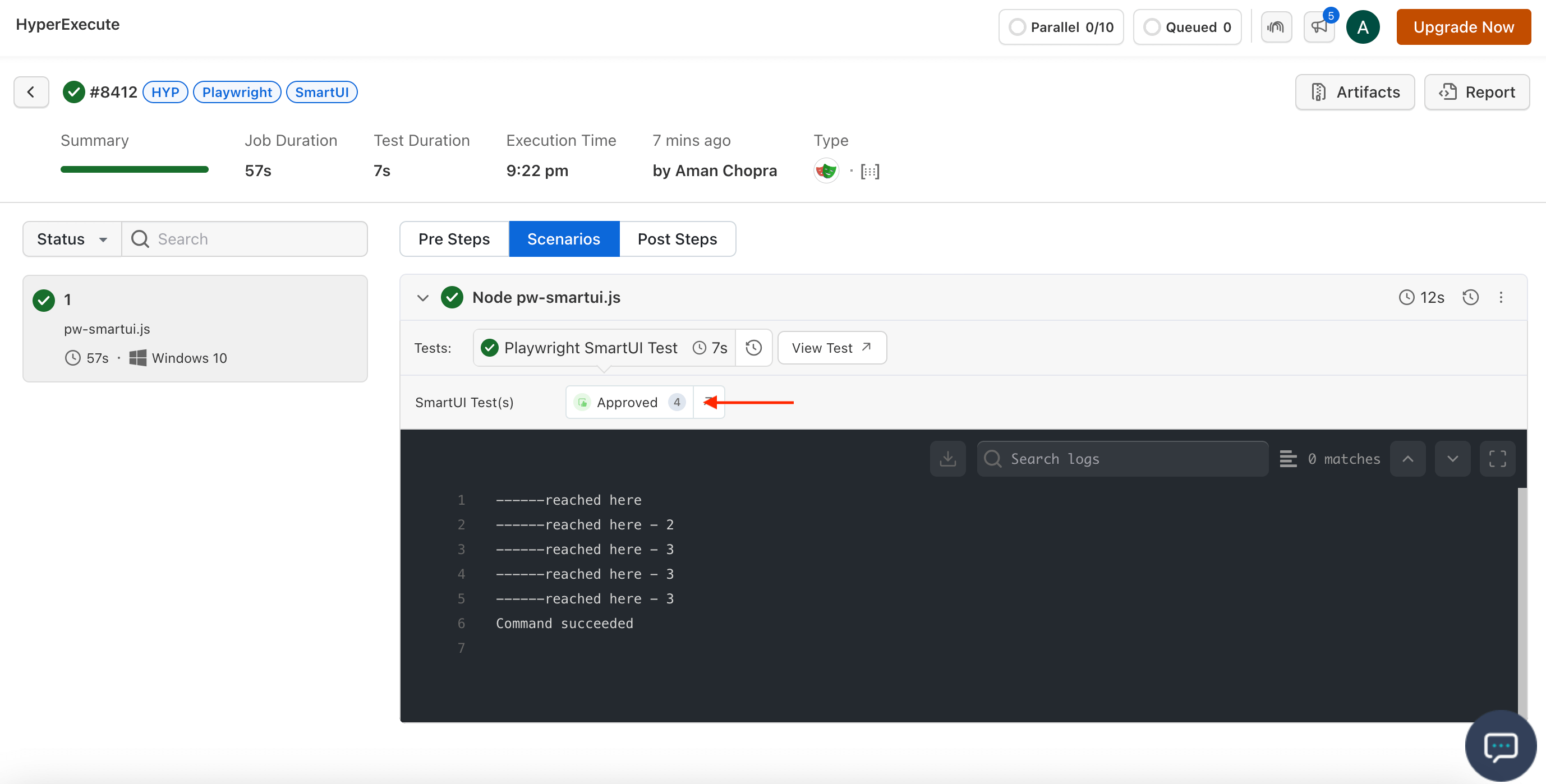Image resolution: width=1546 pixels, height=784 pixels.
Task: Click the download logs icon
Action: [948, 457]
